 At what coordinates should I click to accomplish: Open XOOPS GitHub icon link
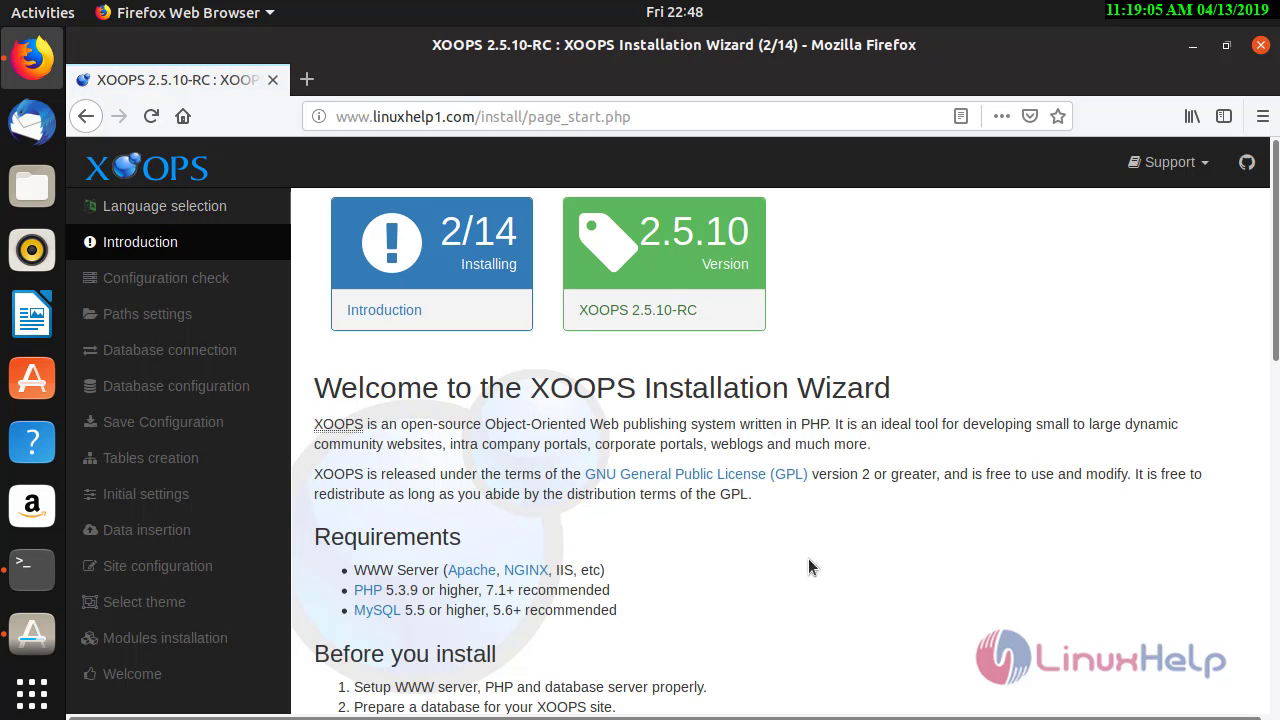pos(1247,162)
